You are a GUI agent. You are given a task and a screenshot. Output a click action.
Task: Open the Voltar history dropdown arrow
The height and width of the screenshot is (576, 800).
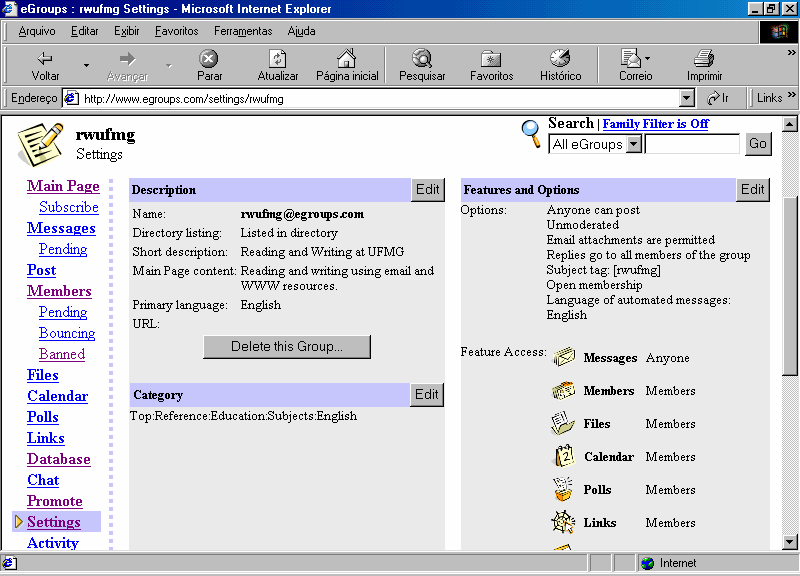pyautogui.click(x=86, y=65)
